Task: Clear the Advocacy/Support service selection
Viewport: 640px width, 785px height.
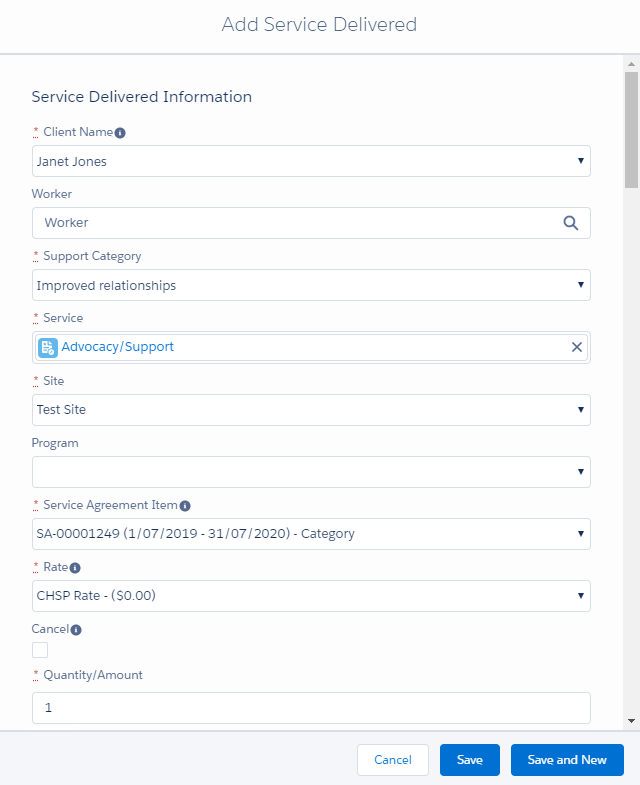Action: coord(576,347)
